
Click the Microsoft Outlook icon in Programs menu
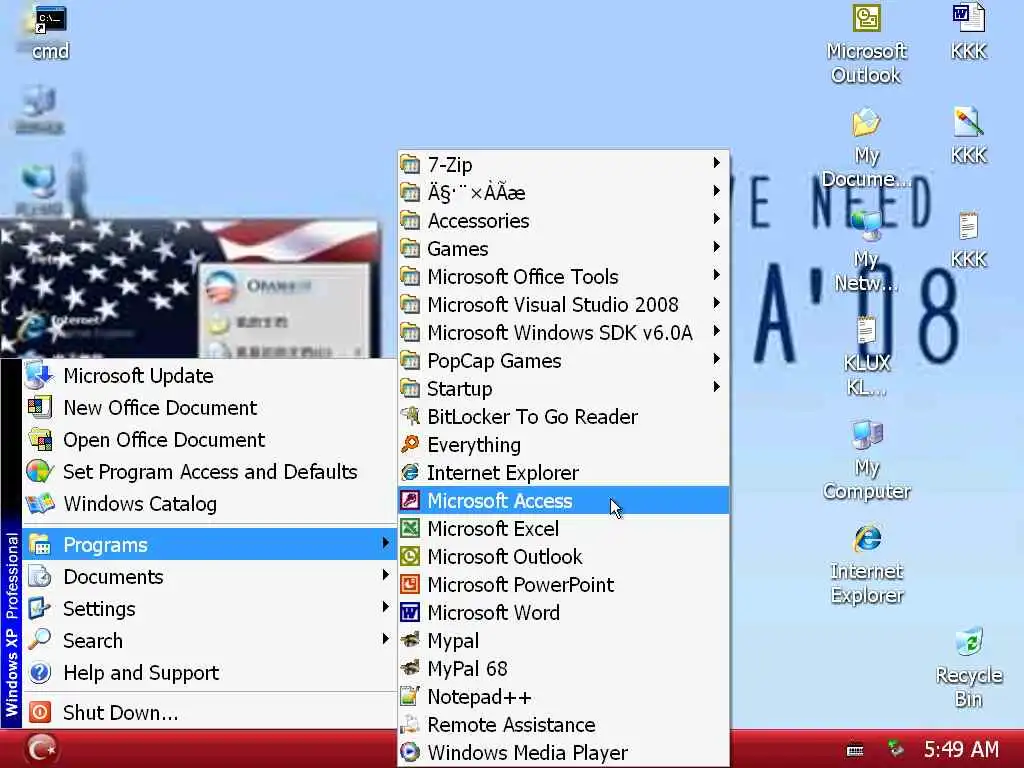point(410,556)
